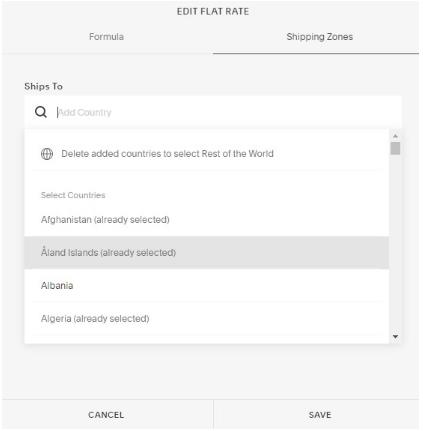423x431 pixels.
Task: Click the Ships To label
Action: pyautogui.click(x=43, y=86)
